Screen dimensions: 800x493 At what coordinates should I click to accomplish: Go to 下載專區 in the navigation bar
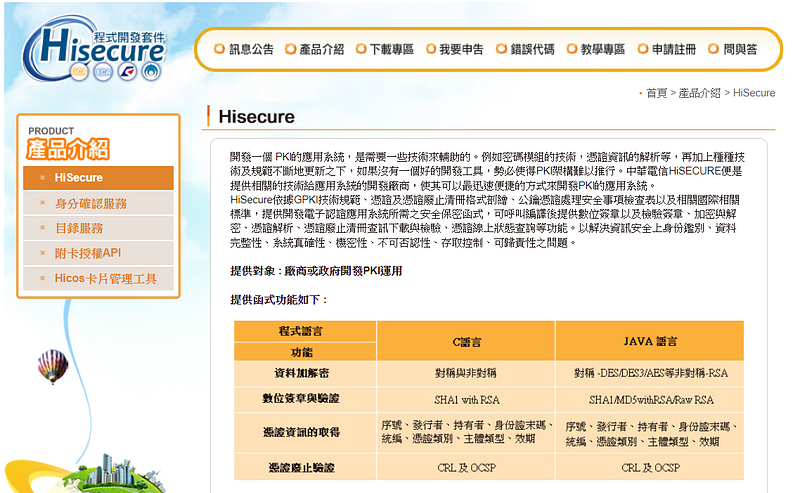coord(385,49)
